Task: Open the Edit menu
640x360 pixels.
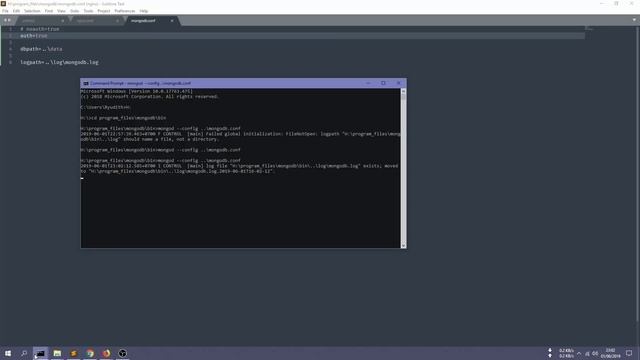Action: pos(16,11)
